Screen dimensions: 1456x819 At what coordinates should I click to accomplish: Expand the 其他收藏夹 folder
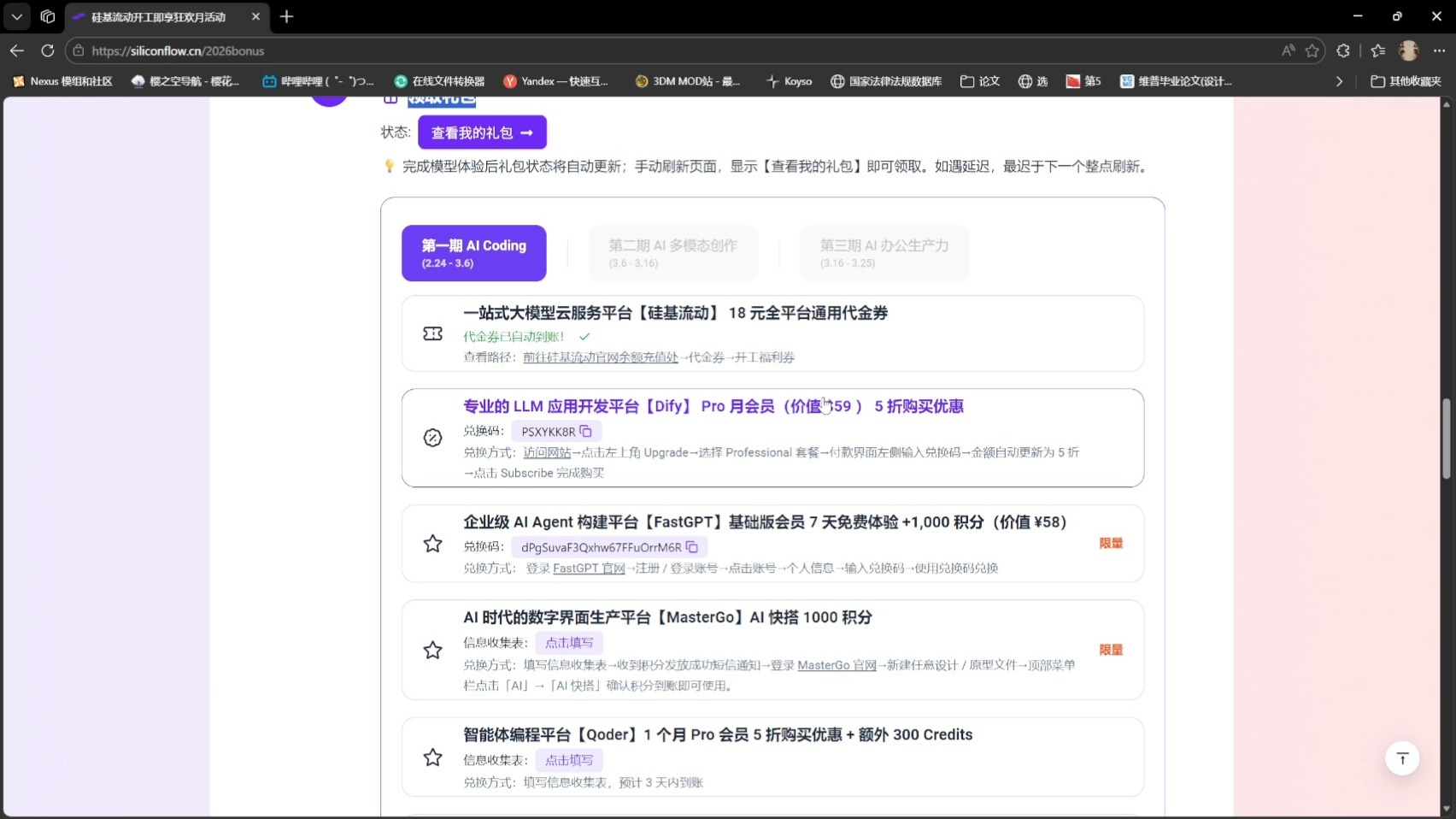(x=1406, y=81)
